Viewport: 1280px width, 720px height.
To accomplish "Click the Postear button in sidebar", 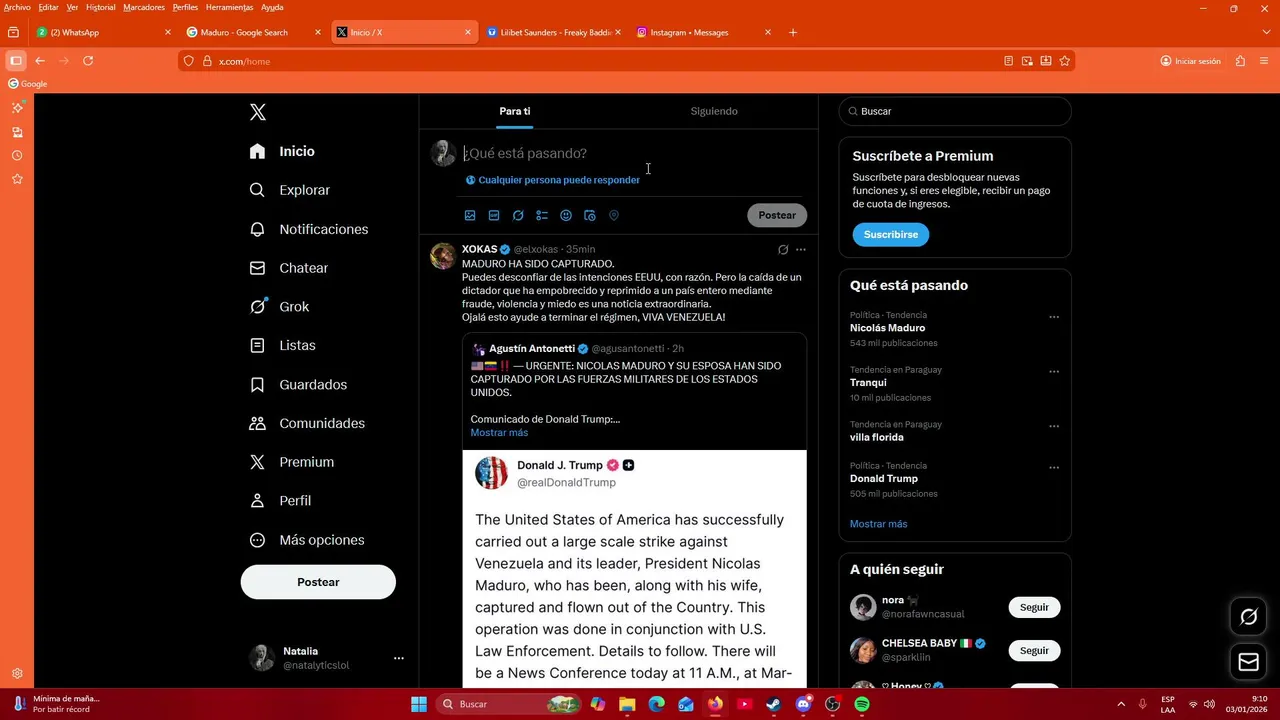I will point(318,582).
